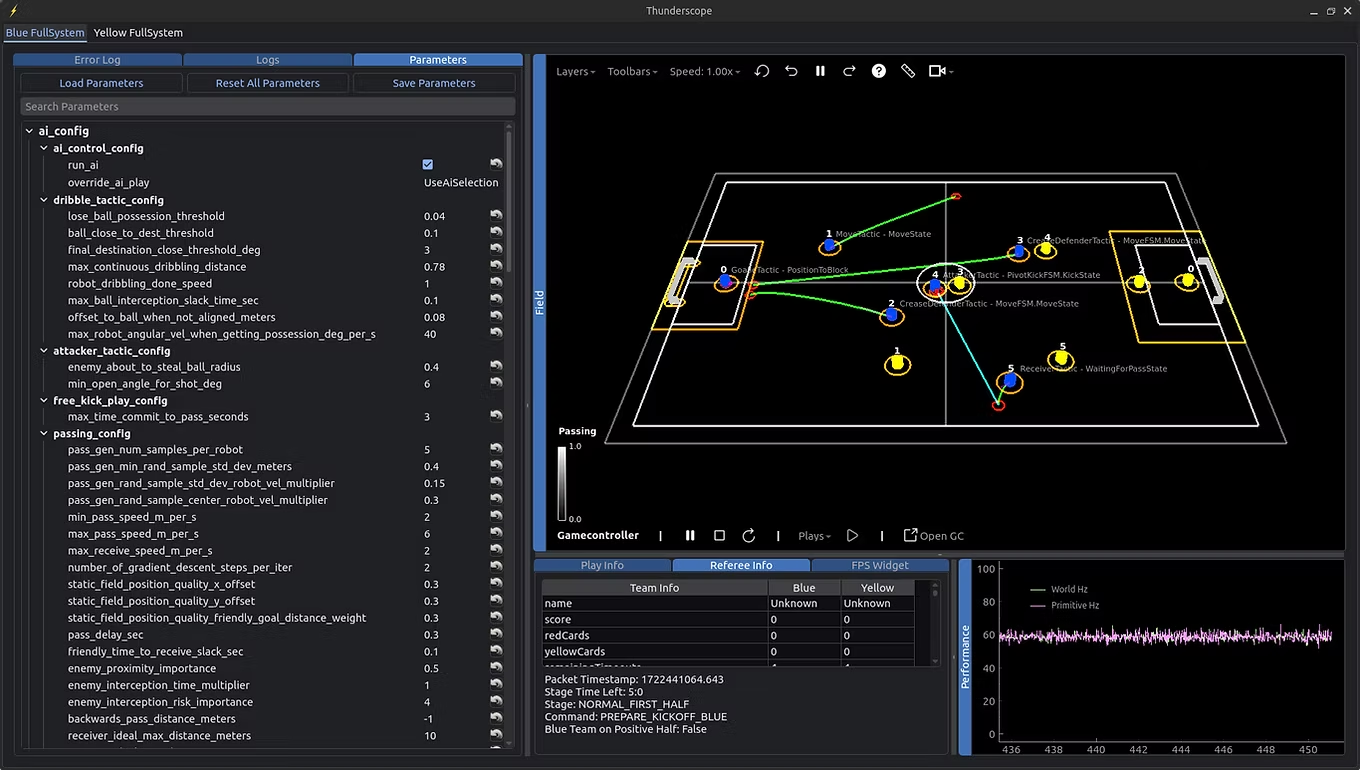This screenshot has width=1360, height=770.
Task: Switch to the FPS Widget tab
Action: click(880, 565)
